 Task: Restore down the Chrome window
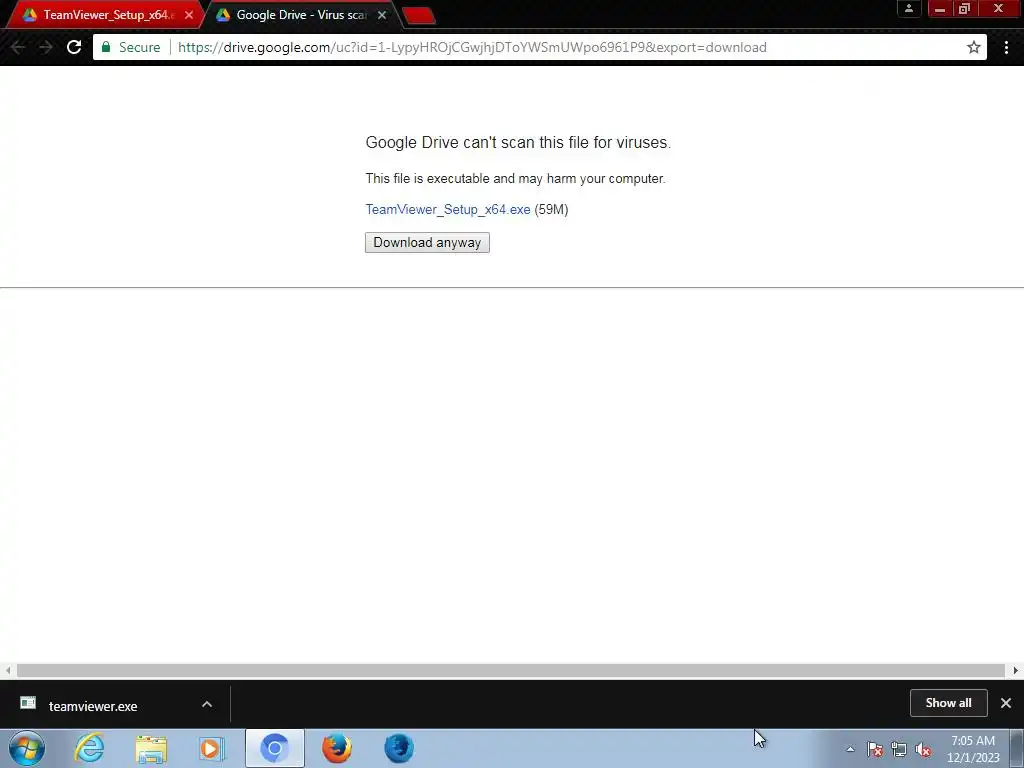click(x=964, y=8)
